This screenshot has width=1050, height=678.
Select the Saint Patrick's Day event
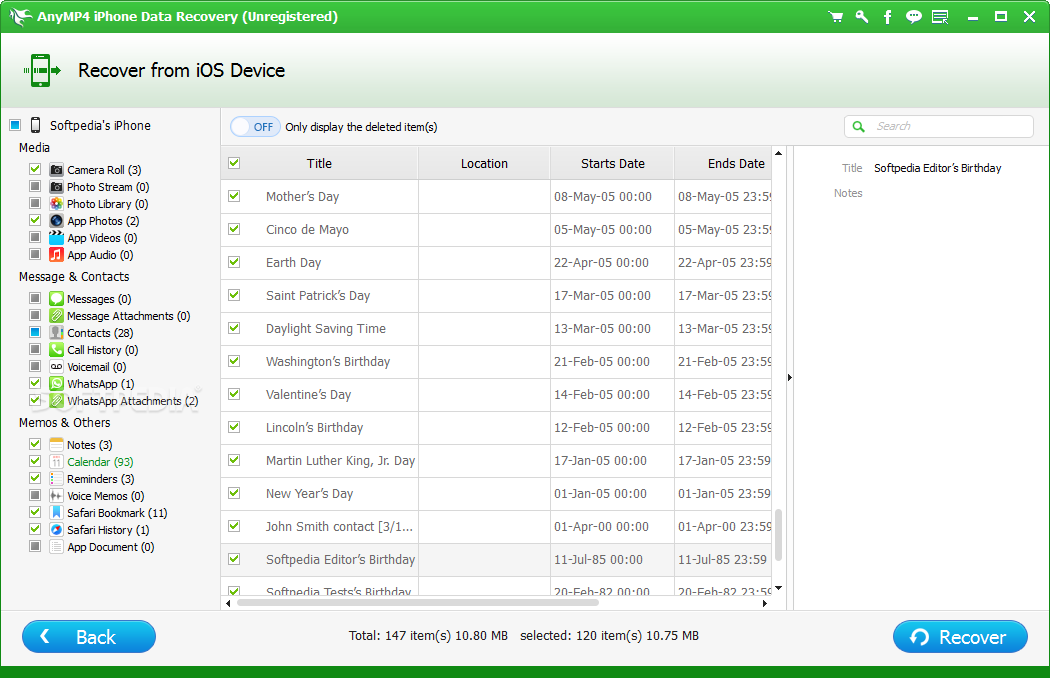[x=496, y=295]
